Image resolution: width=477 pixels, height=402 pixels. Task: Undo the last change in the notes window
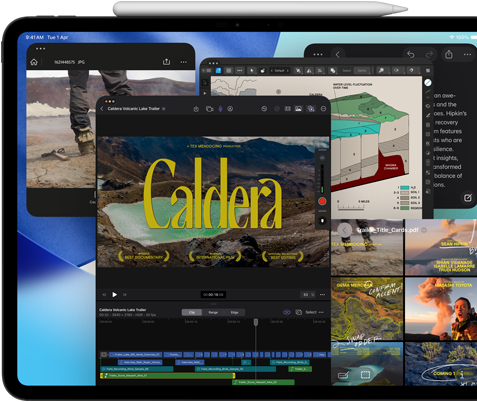click(411, 54)
